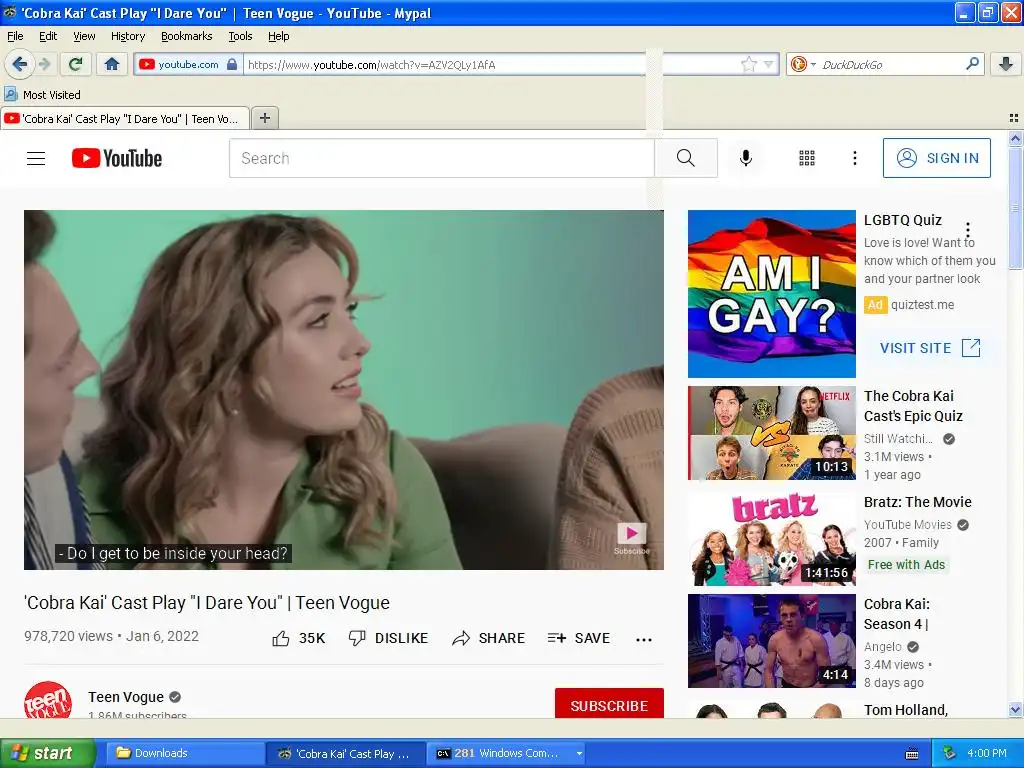Bookmark this page with the star icon
The width and height of the screenshot is (1024, 768).
(748, 64)
